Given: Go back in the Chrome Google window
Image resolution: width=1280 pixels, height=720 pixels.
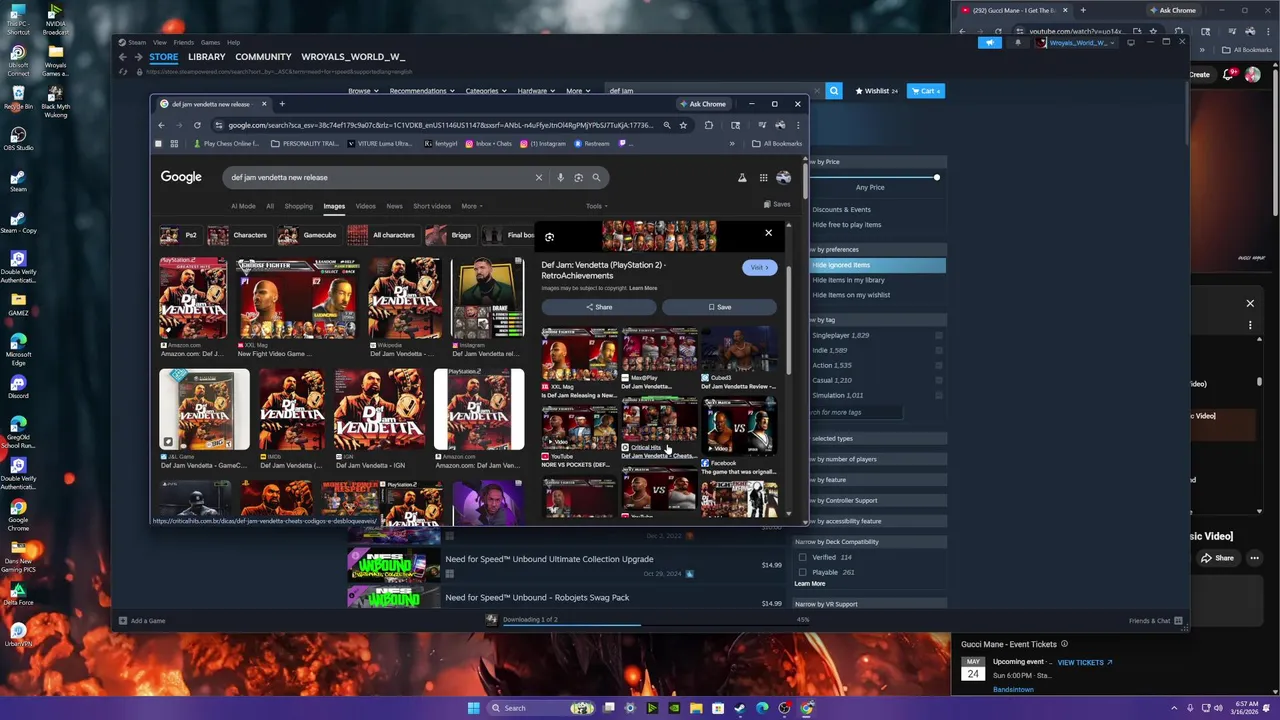Looking at the screenshot, I should [161, 125].
